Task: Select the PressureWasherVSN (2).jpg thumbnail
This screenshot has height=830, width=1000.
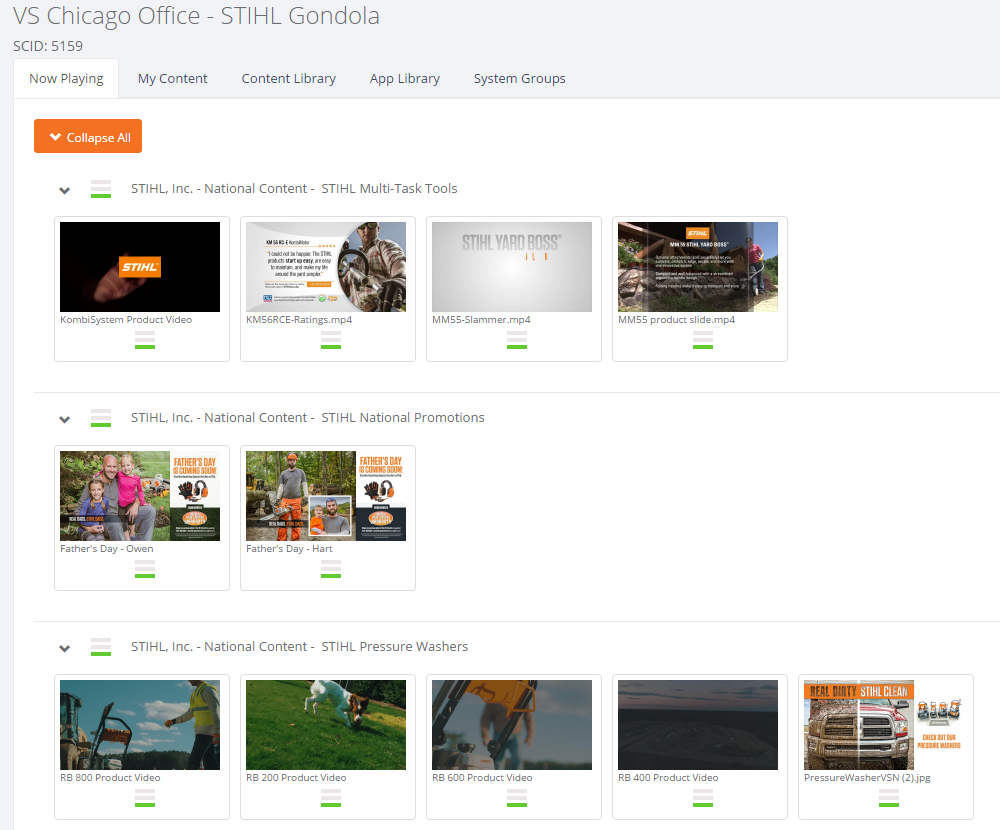Action: pyautogui.click(x=884, y=725)
